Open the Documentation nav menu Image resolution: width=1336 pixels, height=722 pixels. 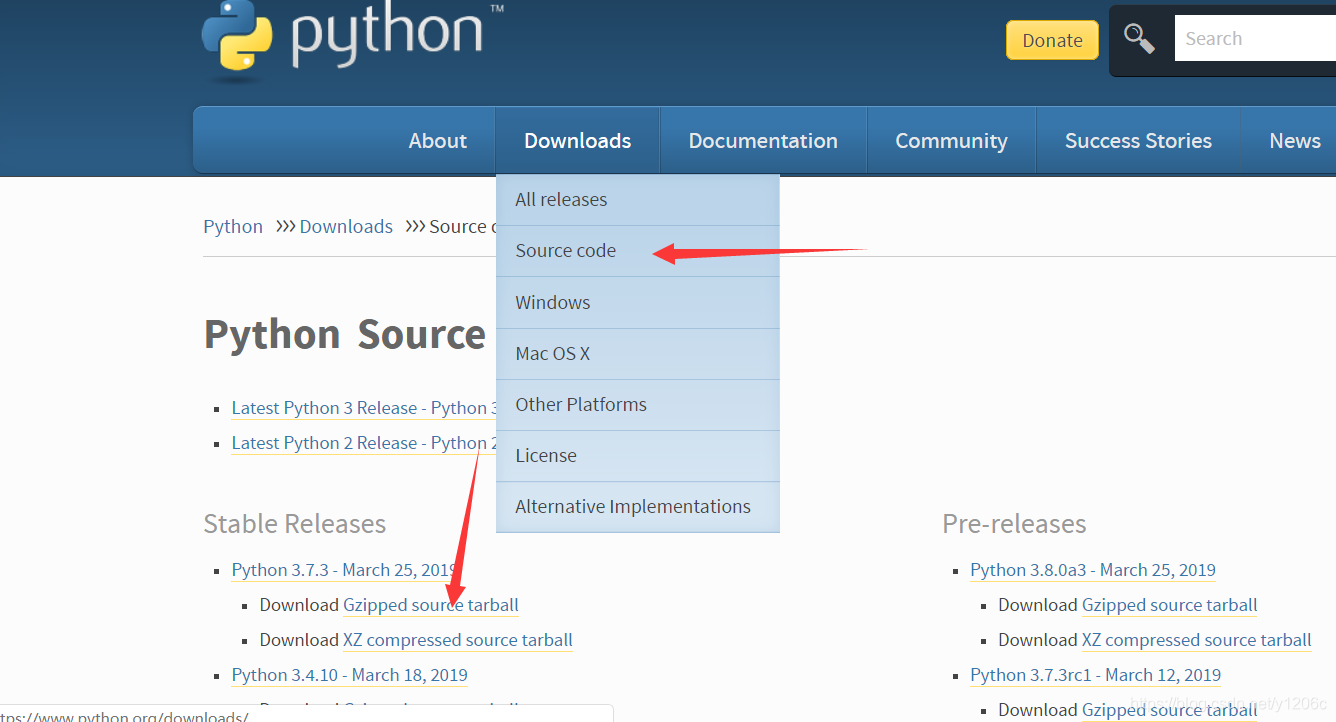click(x=763, y=141)
